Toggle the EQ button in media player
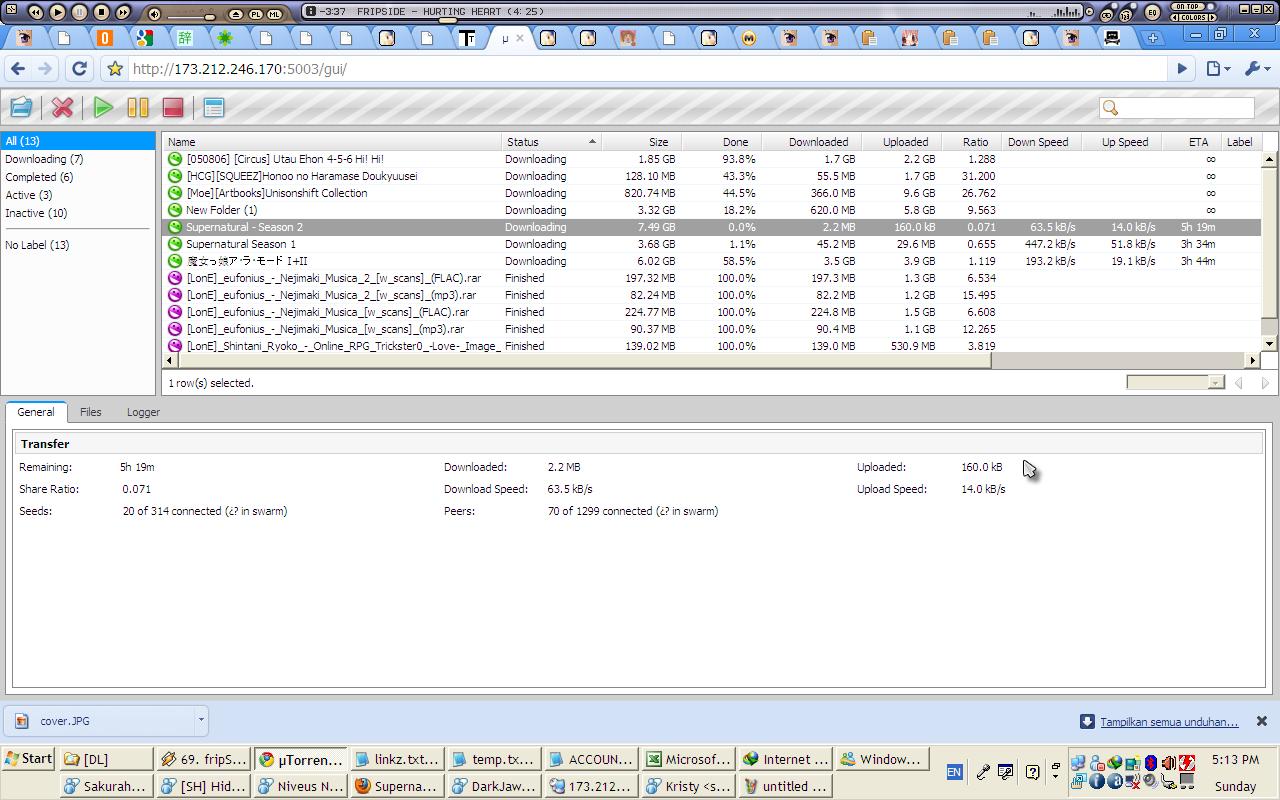The image size is (1280, 800). point(1152,13)
